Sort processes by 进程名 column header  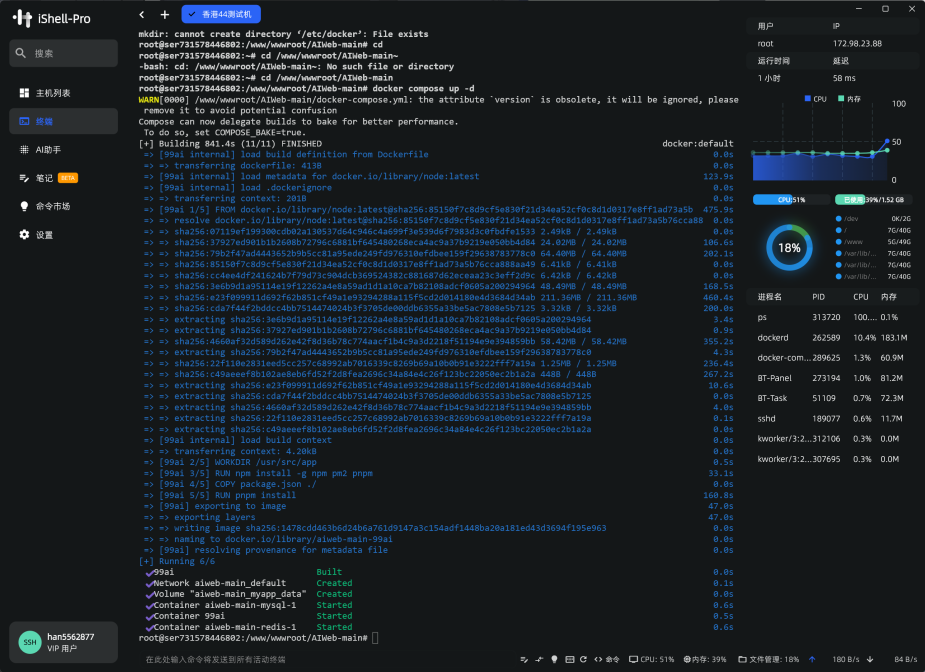770,297
